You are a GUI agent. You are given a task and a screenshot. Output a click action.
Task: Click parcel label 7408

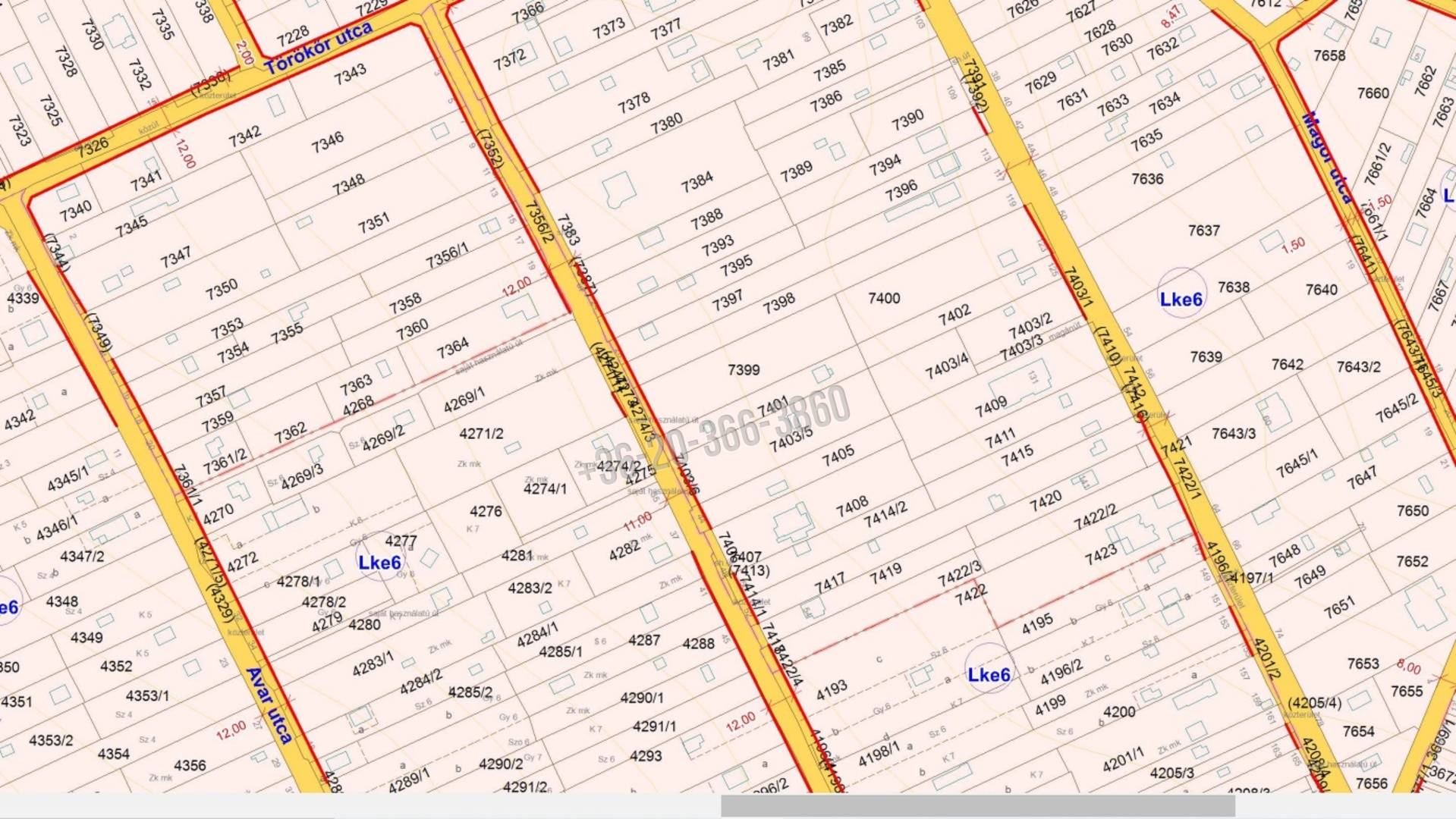(851, 508)
